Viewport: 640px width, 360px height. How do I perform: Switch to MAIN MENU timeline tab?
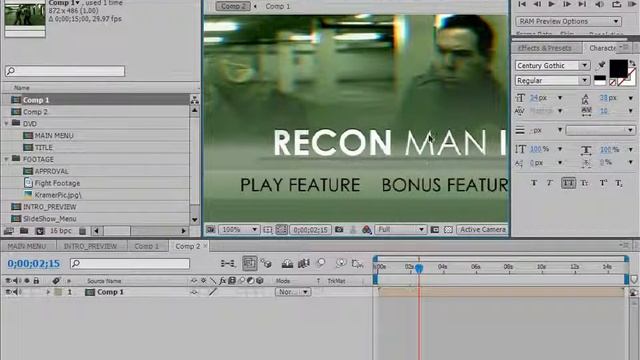click(27, 246)
